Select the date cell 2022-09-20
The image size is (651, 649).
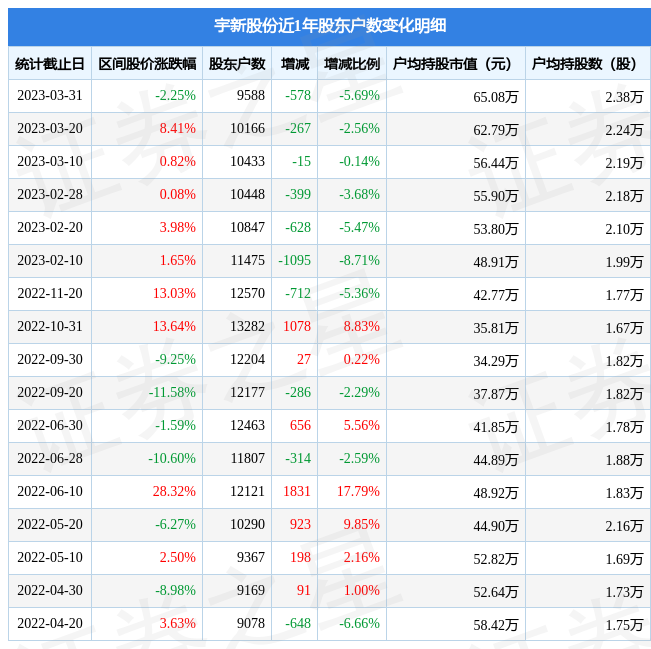pyautogui.click(x=50, y=392)
